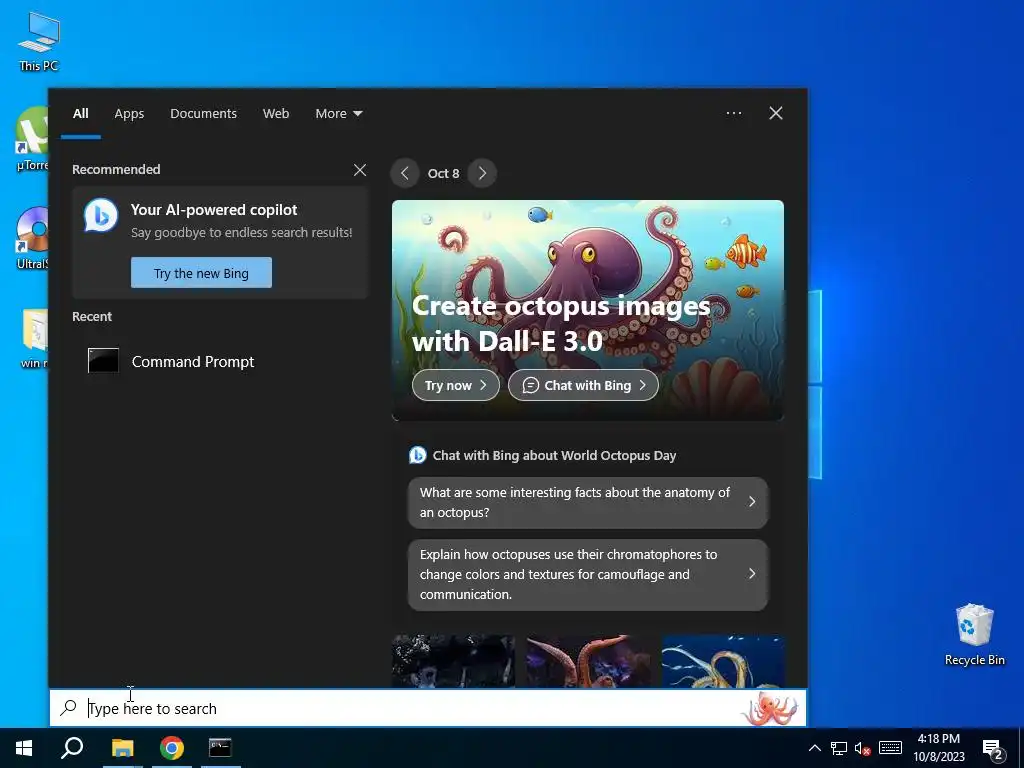The height and width of the screenshot is (768, 1024).
Task: Open the network status tray icon
Action: coord(839,748)
